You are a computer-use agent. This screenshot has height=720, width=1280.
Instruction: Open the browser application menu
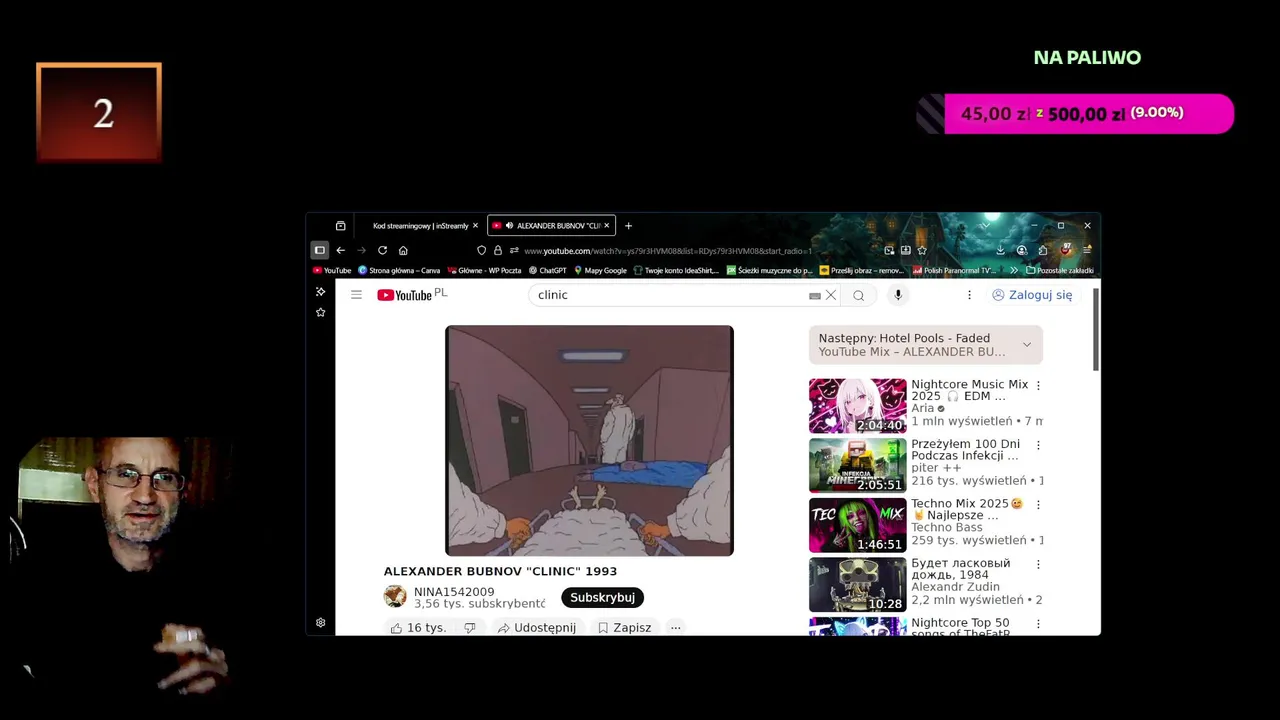click(1087, 250)
